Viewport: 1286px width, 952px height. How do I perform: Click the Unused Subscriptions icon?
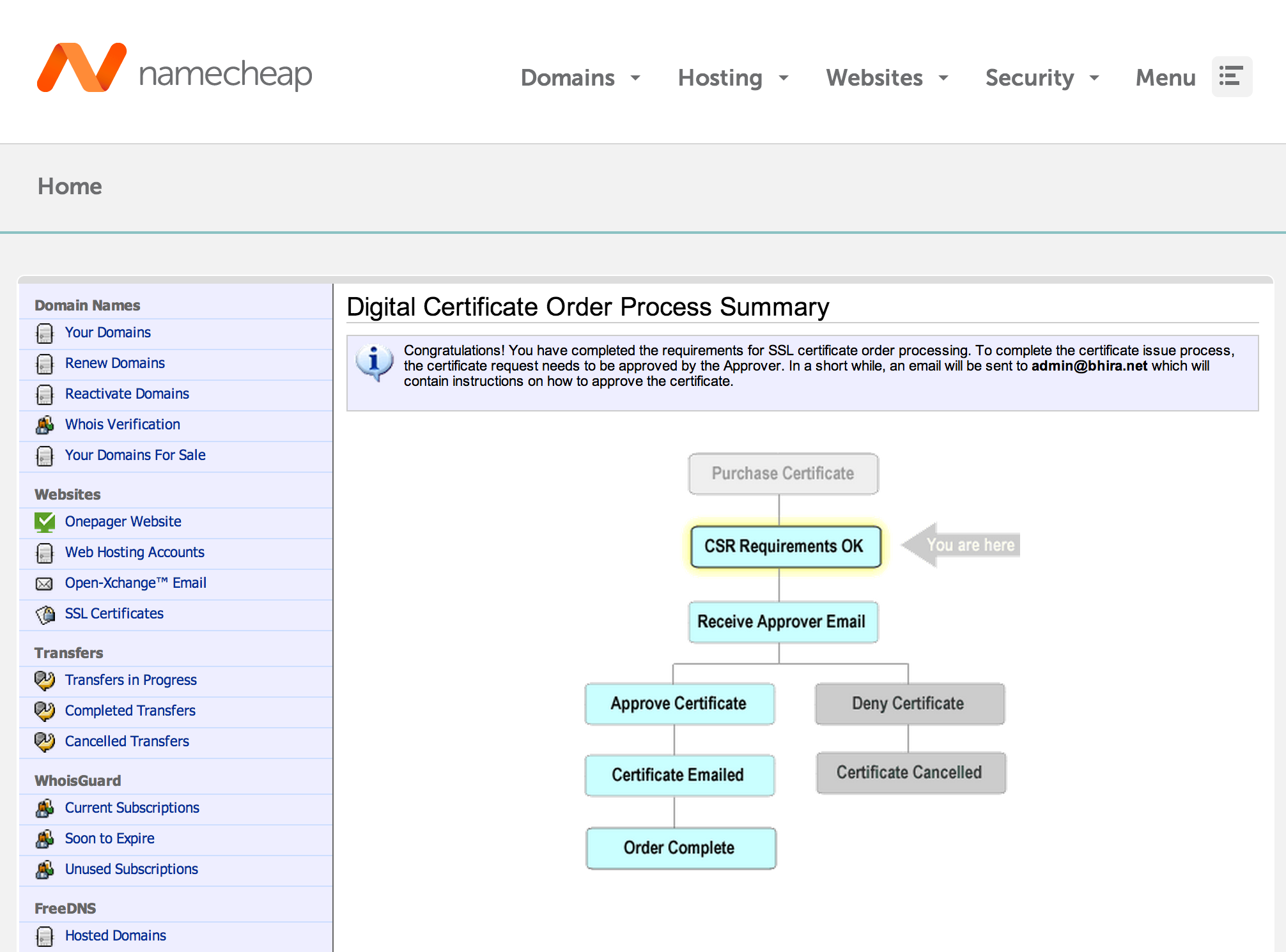(x=45, y=870)
